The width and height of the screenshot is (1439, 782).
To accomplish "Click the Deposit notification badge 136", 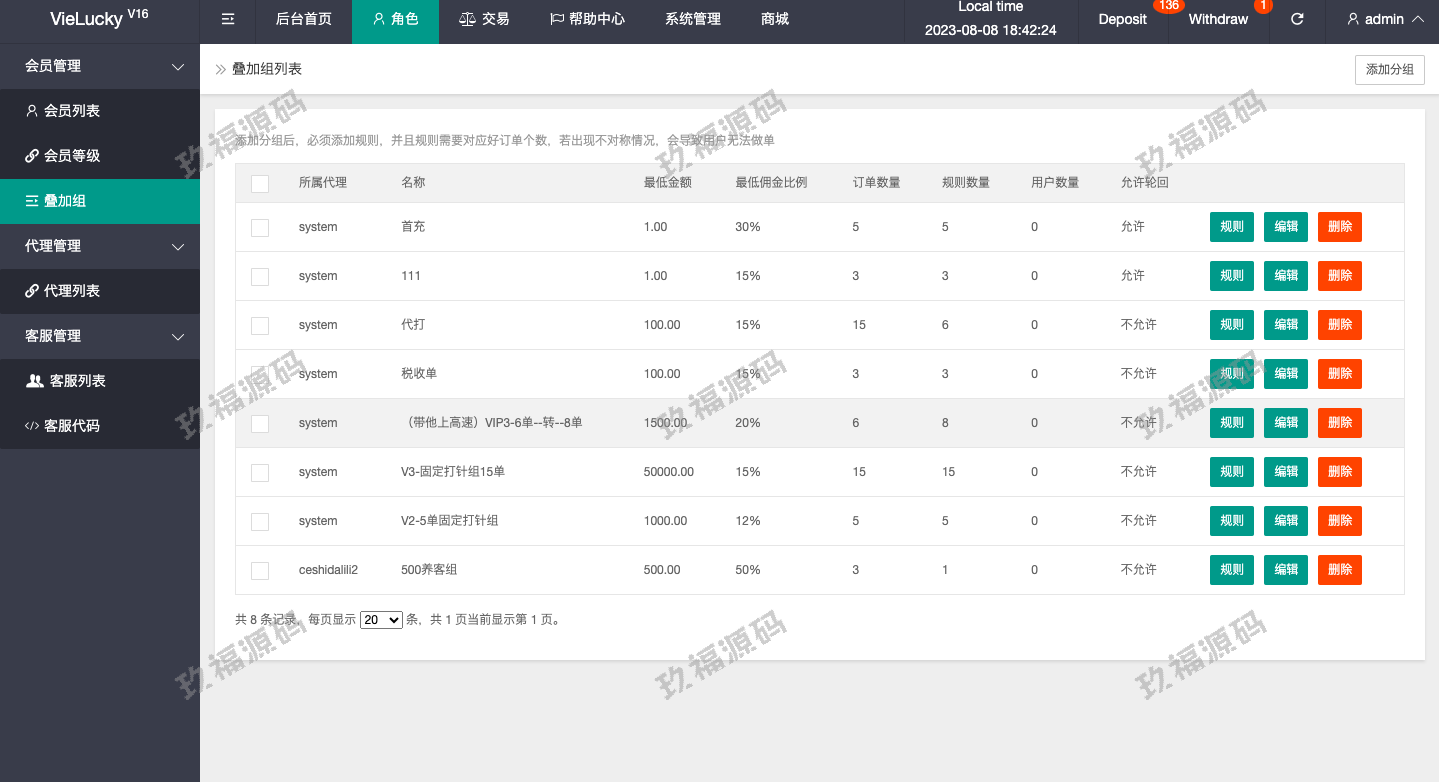I will pyautogui.click(x=1167, y=5).
